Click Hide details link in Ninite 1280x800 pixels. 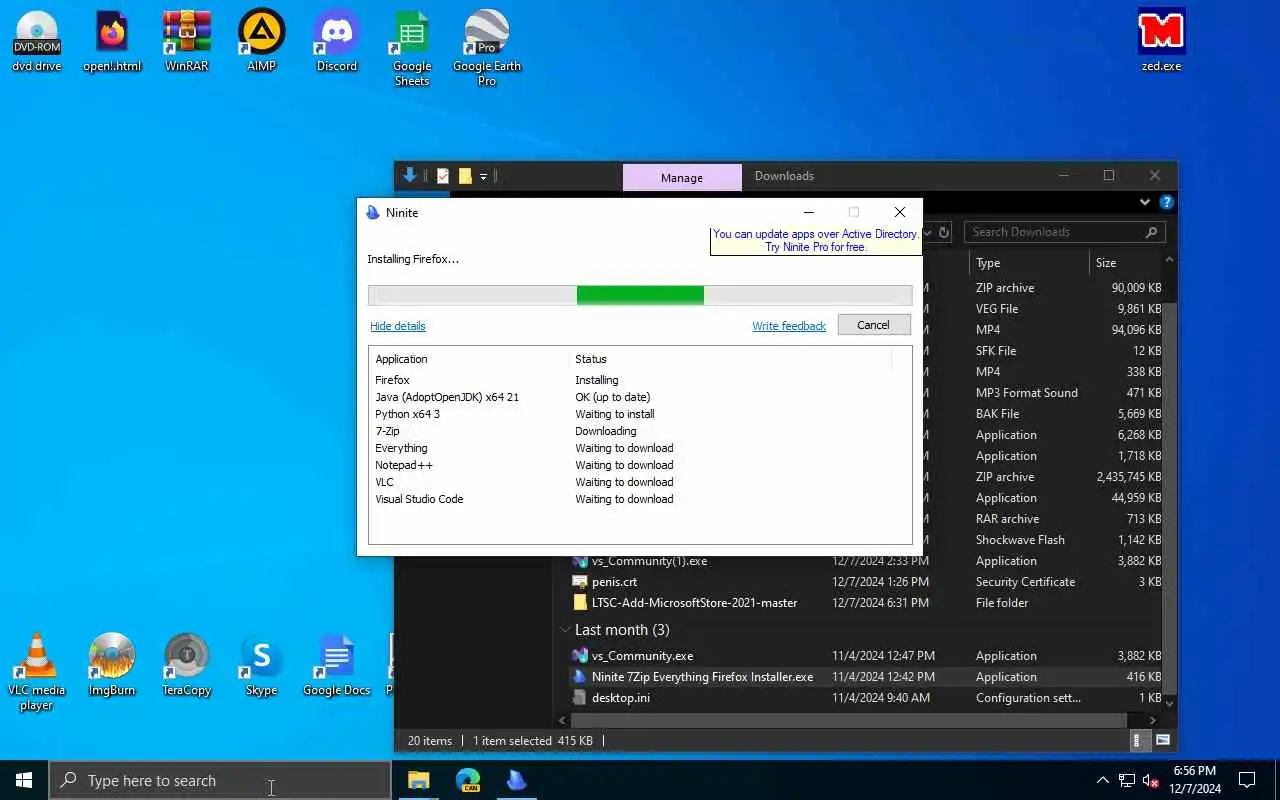pyautogui.click(x=398, y=326)
